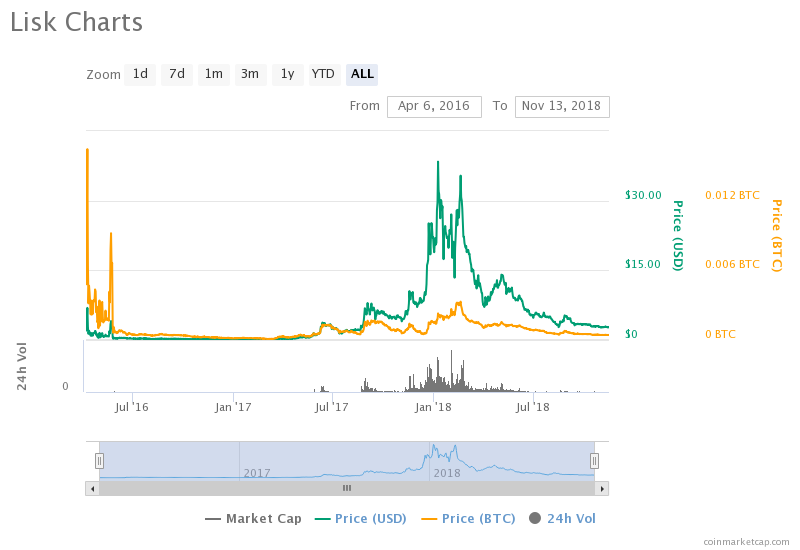Click the Lisk Charts heading
This screenshot has height=550, width=800.
77,22
